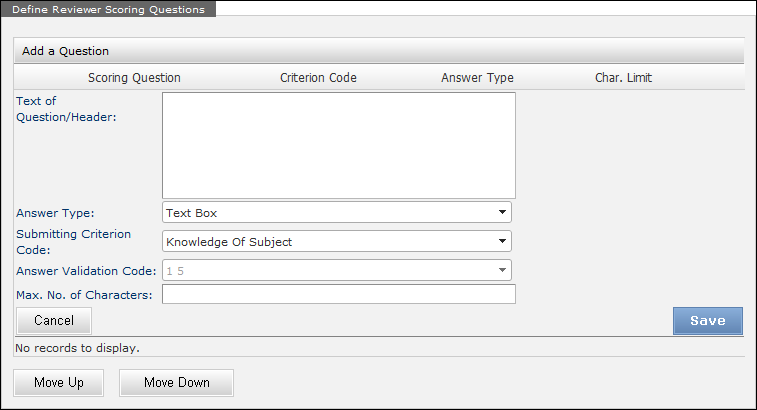Click the "No records to display" message

(77, 348)
